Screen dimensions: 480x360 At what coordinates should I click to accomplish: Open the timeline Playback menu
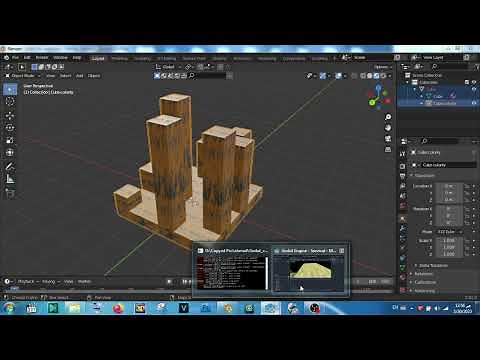(27, 282)
